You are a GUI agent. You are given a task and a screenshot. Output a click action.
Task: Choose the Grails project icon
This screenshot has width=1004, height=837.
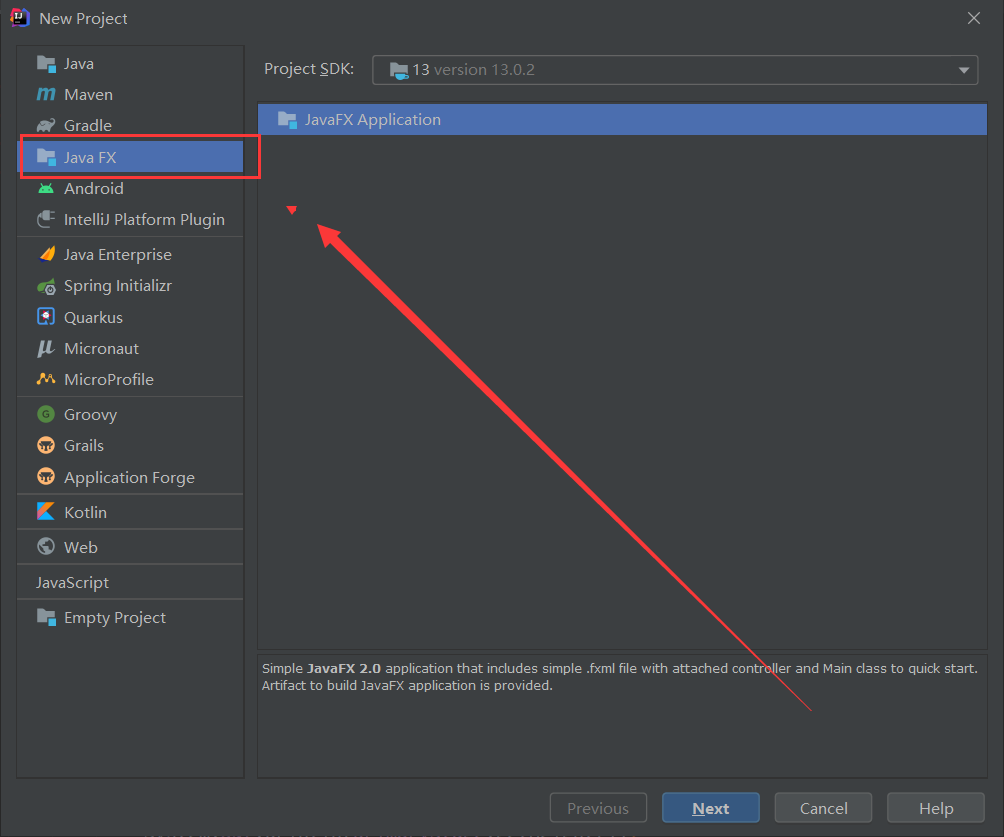[46, 445]
